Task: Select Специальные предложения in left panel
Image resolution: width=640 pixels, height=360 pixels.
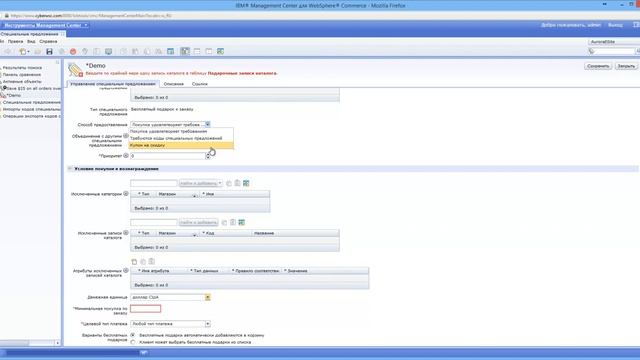Action: tap(31, 102)
